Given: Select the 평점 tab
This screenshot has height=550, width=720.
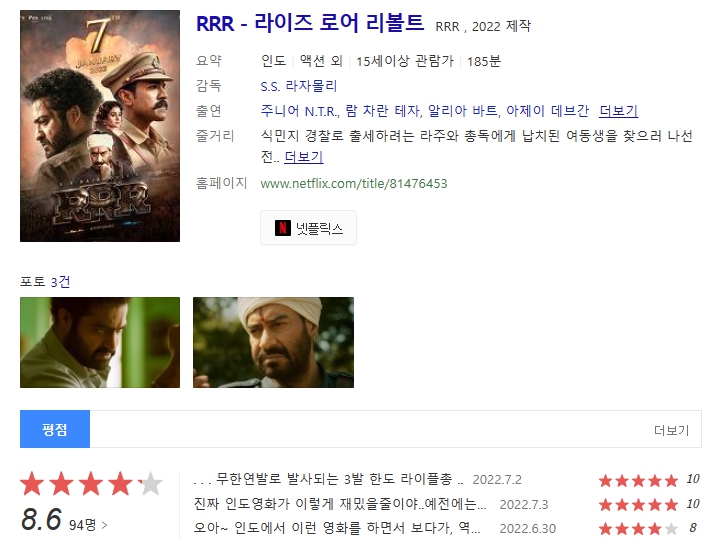Looking at the screenshot, I should (55, 429).
